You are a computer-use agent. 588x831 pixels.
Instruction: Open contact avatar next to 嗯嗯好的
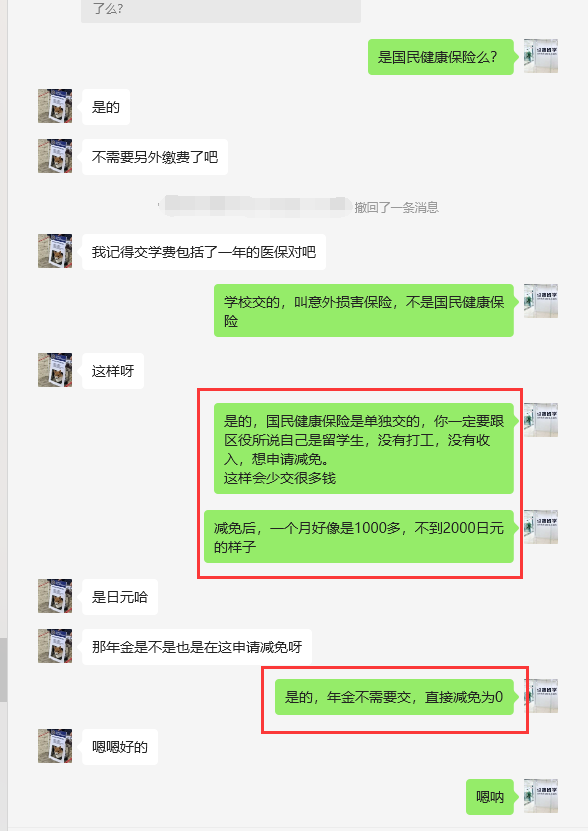pyautogui.click(x=55, y=746)
